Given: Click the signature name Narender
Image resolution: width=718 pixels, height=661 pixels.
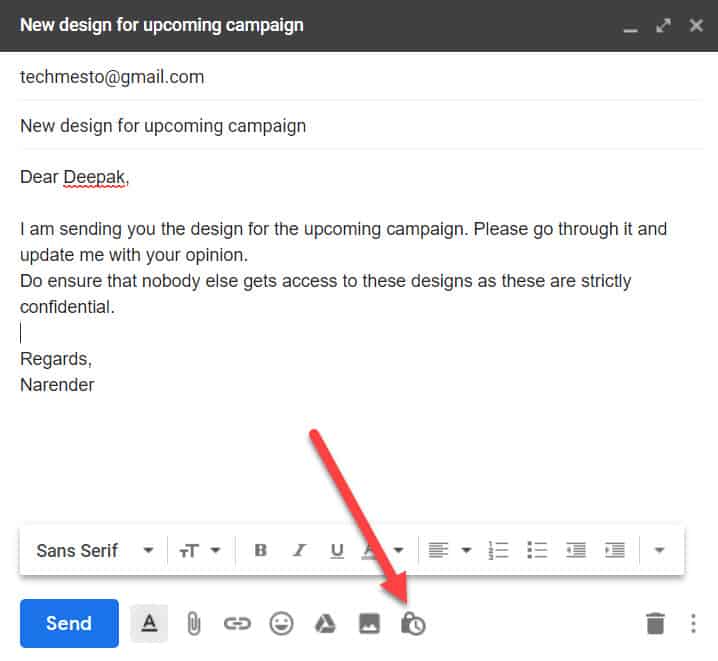Looking at the screenshot, I should click(x=57, y=385).
